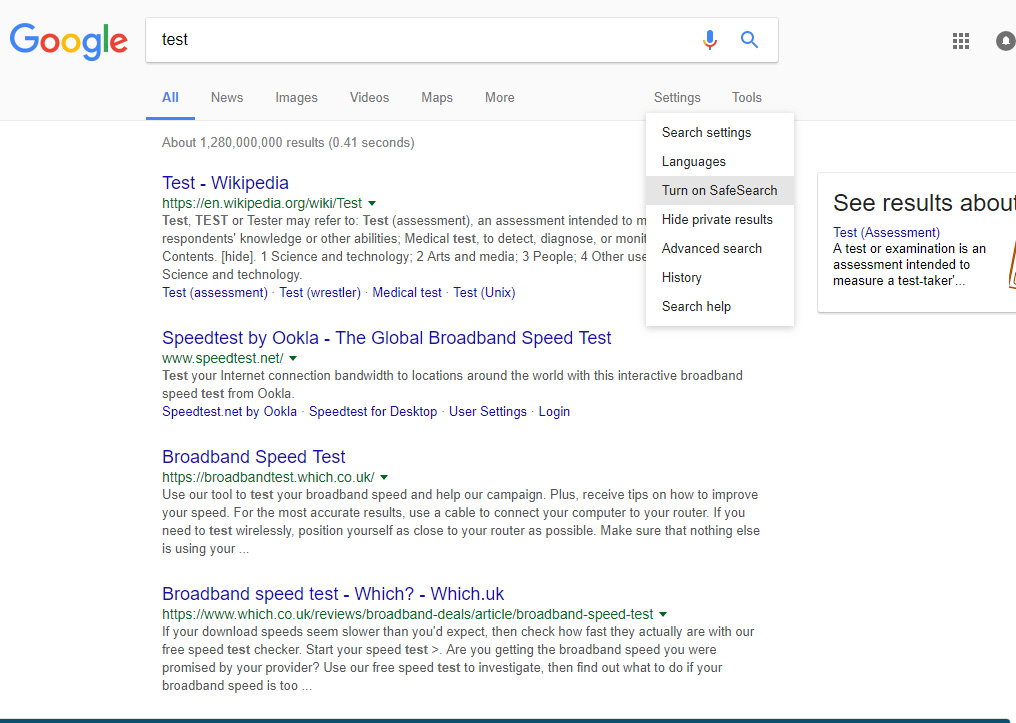Click the See results about heading
Image resolution: width=1016 pixels, height=723 pixels.
[x=925, y=203]
